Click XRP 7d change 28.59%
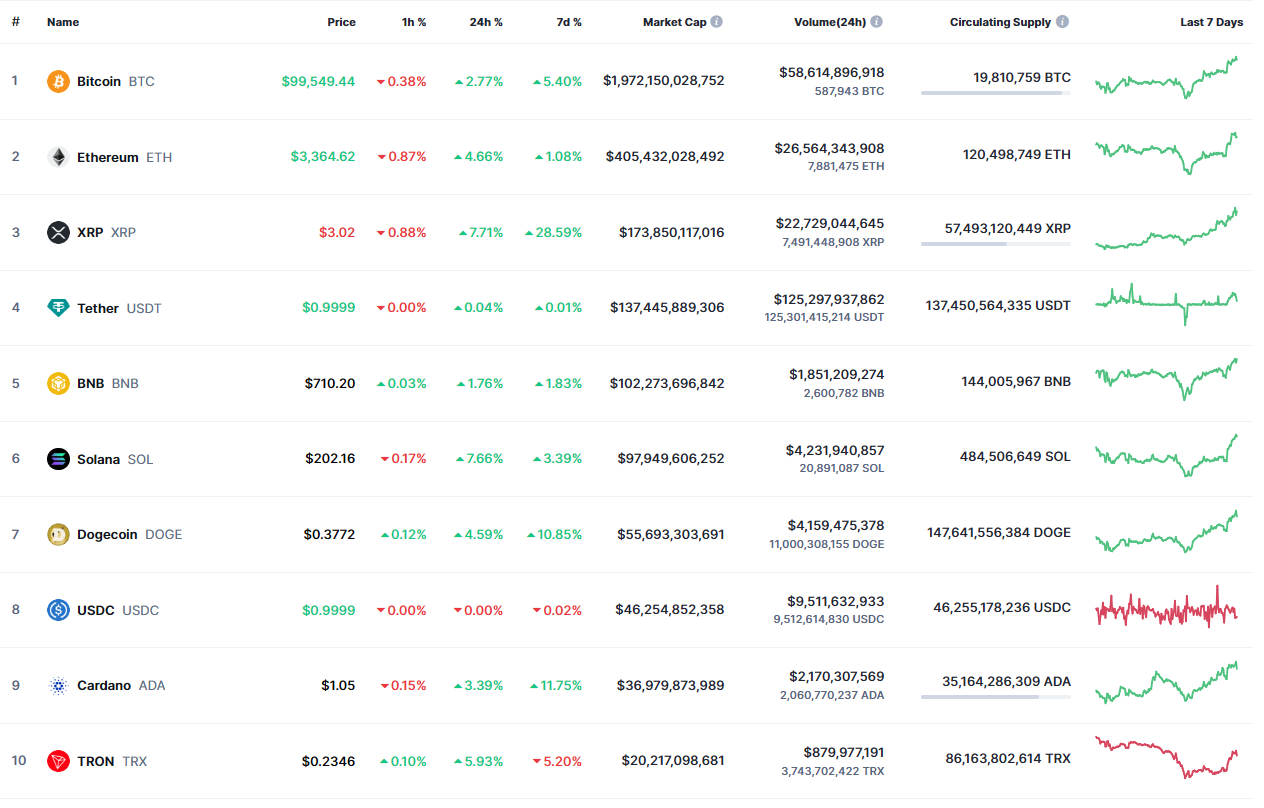 click(x=553, y=232)
